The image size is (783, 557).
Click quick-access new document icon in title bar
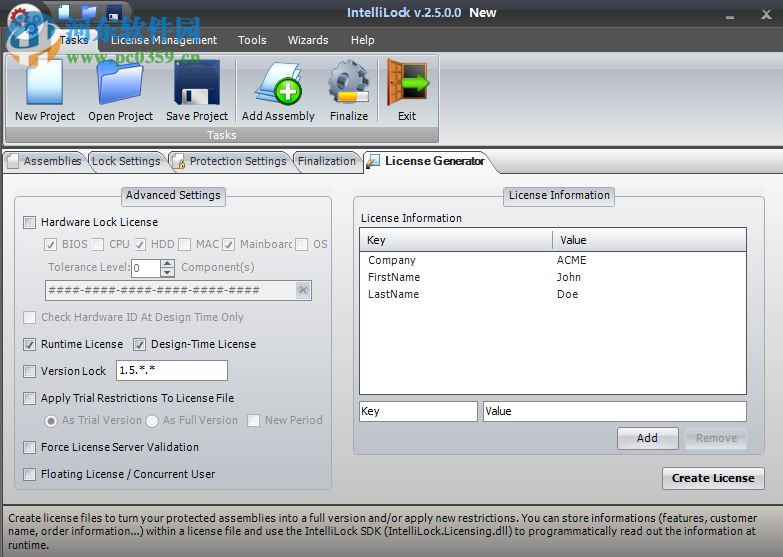pyautogui.click(x=64, y=11)
